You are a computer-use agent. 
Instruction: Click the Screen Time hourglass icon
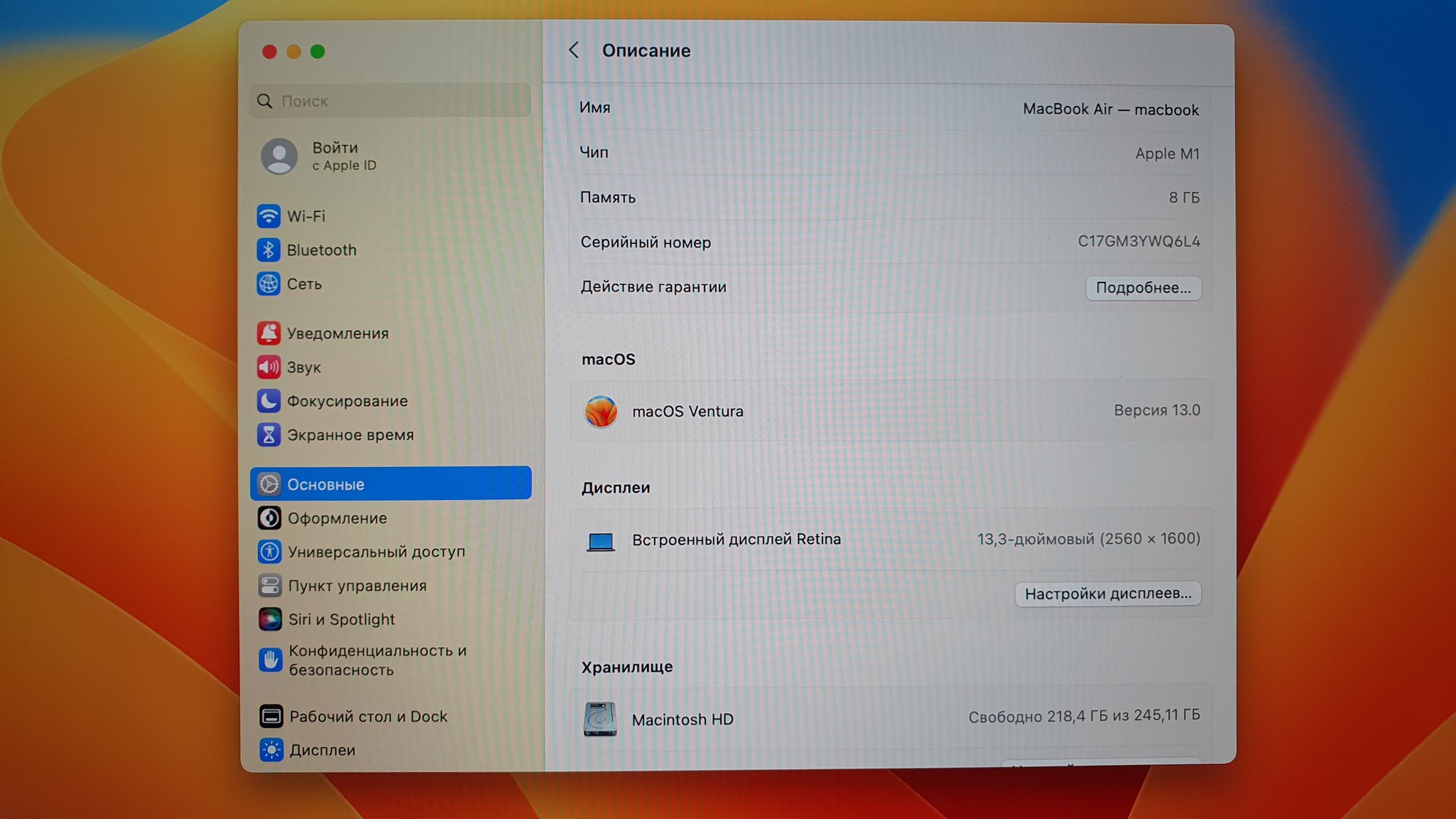click(268, 434)
